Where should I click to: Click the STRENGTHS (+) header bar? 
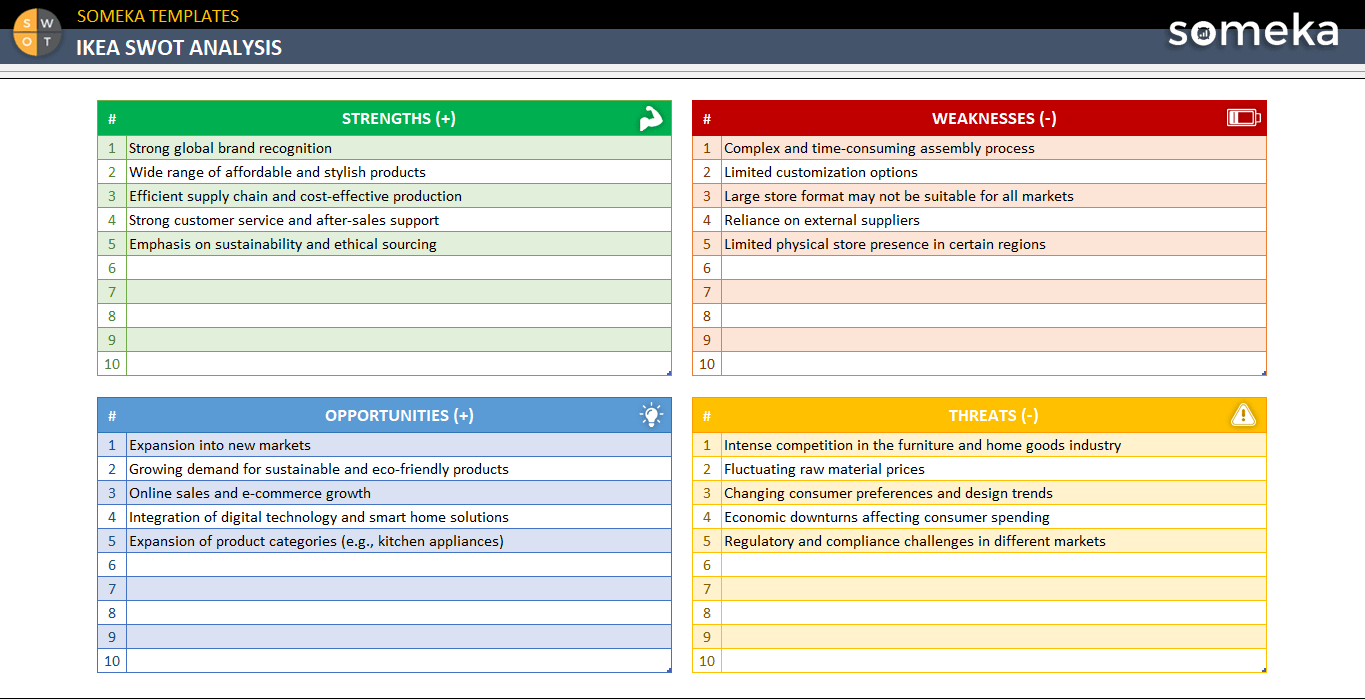click(398, 117)
